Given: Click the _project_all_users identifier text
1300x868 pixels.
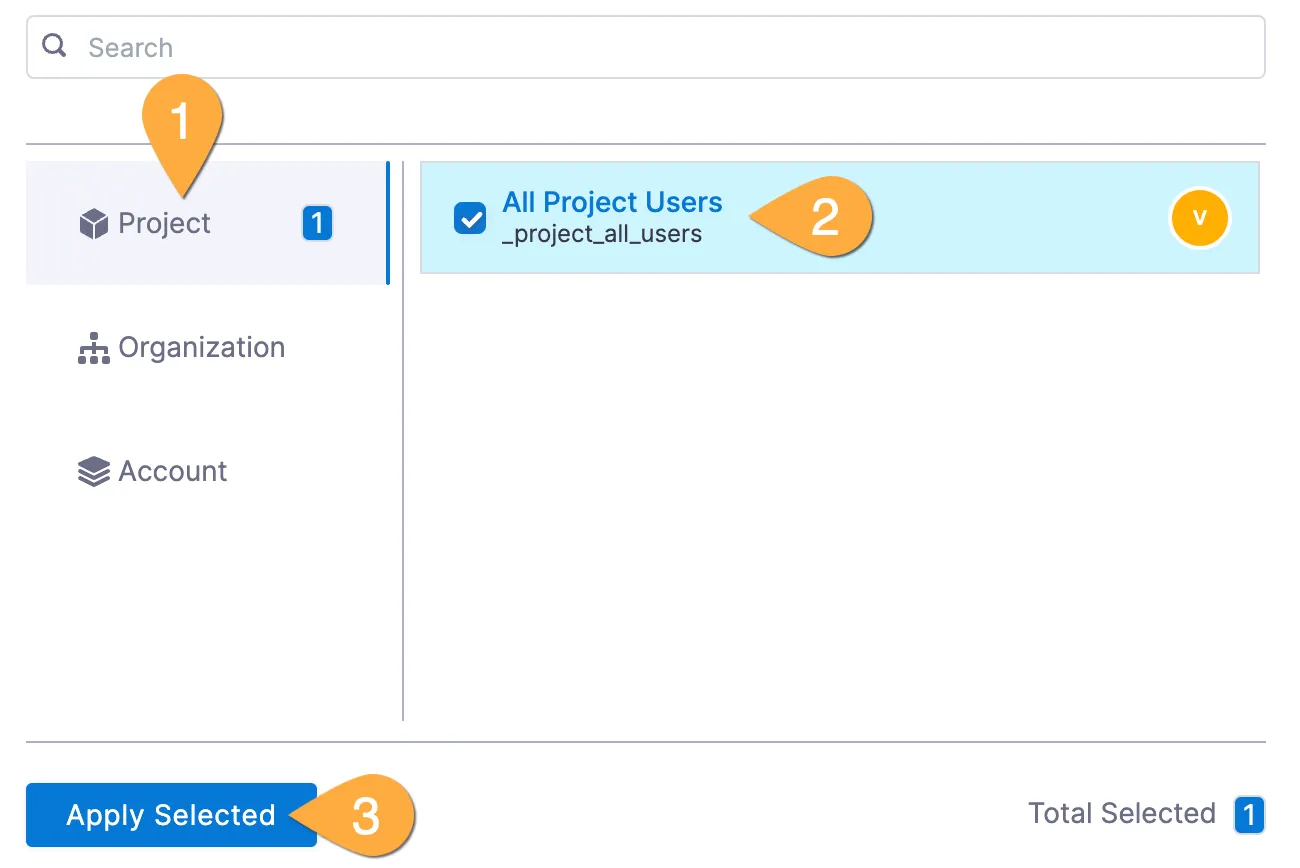Looking at the screenshot, I should point(602,235).
